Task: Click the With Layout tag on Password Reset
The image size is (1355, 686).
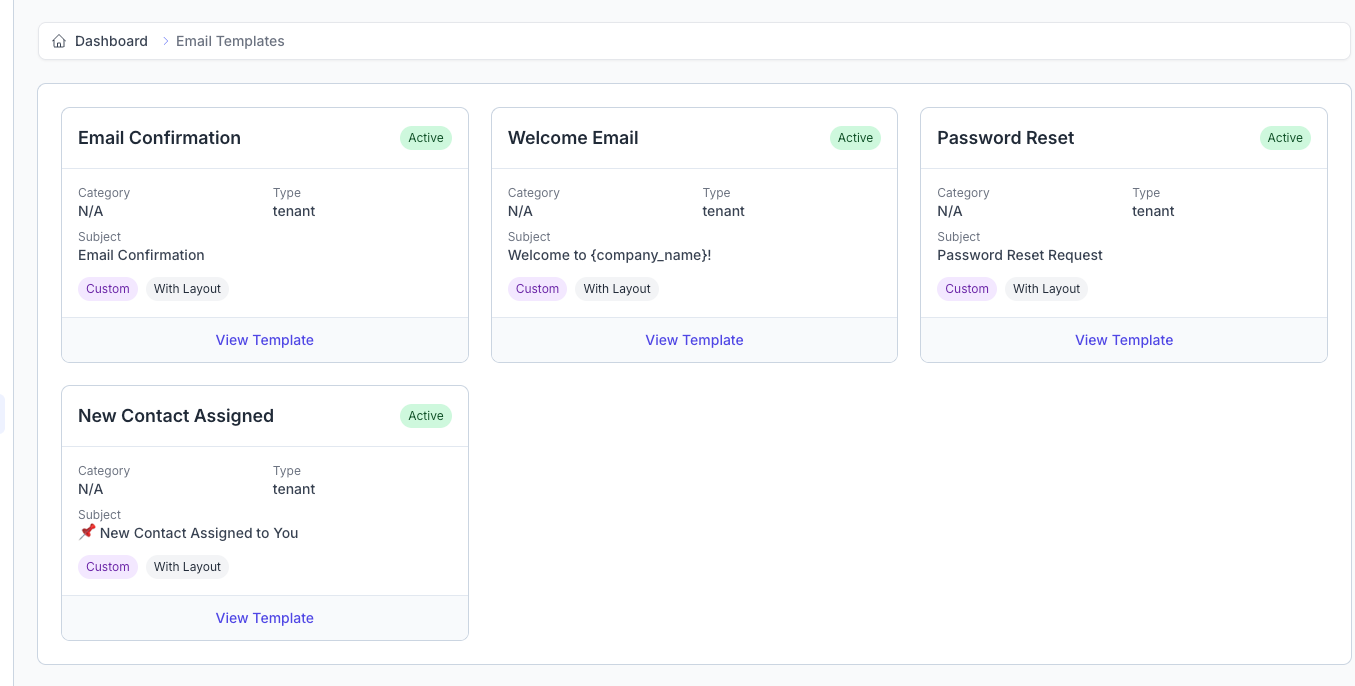Action: point(1046,288)
